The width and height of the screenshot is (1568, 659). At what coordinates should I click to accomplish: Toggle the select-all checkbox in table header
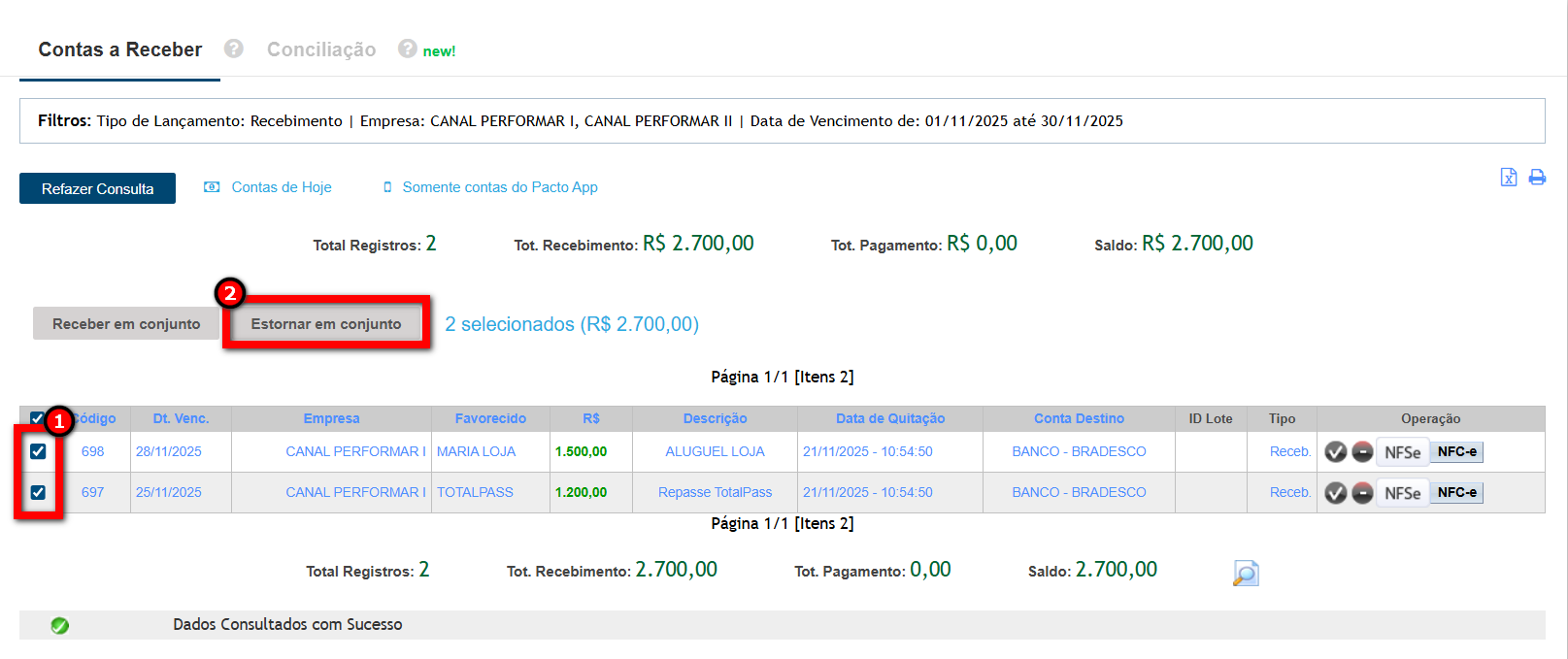pyautogui.click(x=37, y=418)
